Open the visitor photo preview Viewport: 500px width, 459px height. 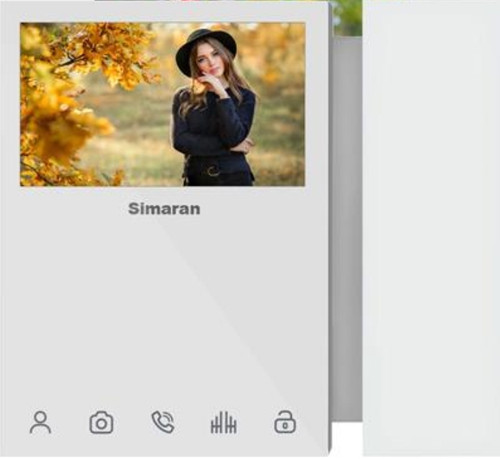click(x=162, y=104)
